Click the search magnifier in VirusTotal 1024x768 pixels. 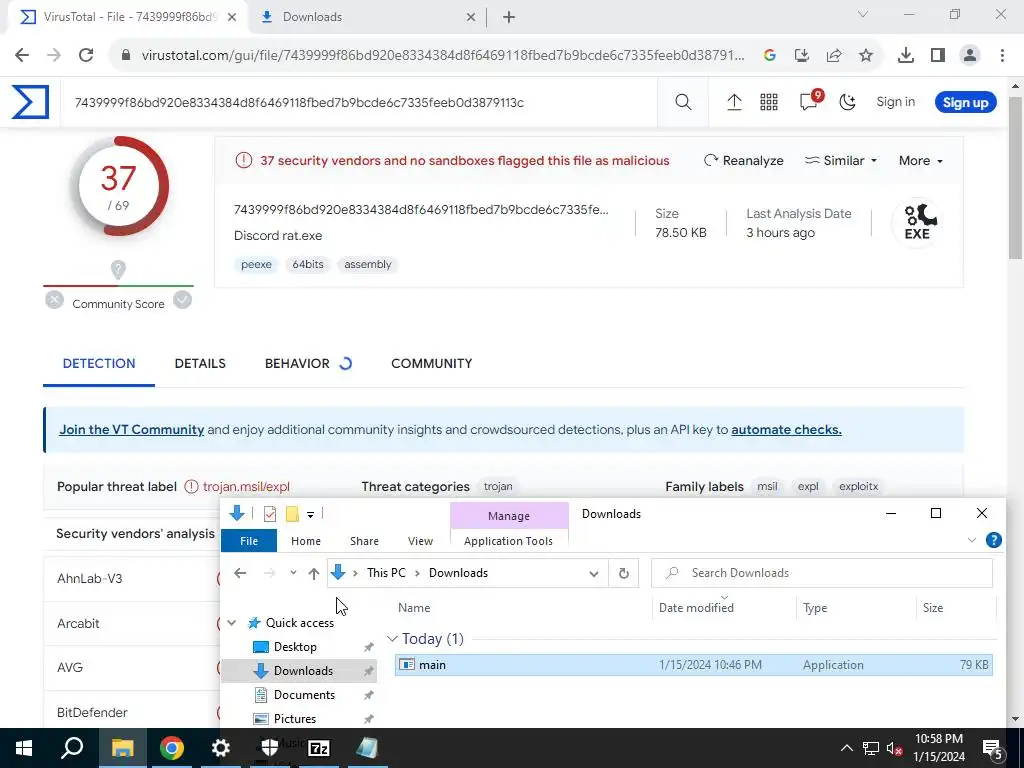coord(683,102)
